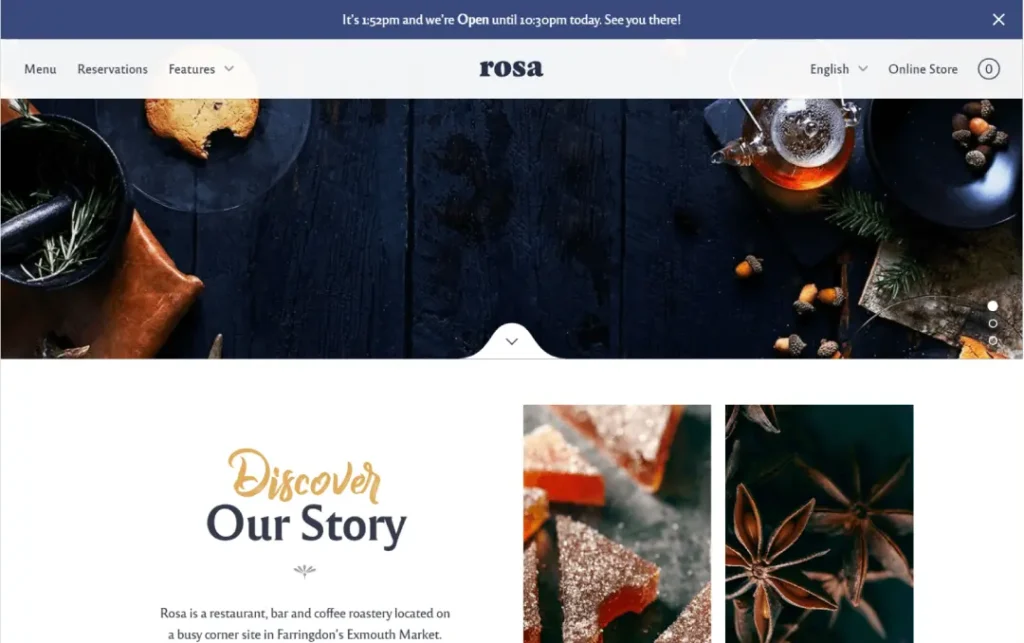
Task: Click the scroll-down arrow below hero image
Action: [x=512, y=341]
